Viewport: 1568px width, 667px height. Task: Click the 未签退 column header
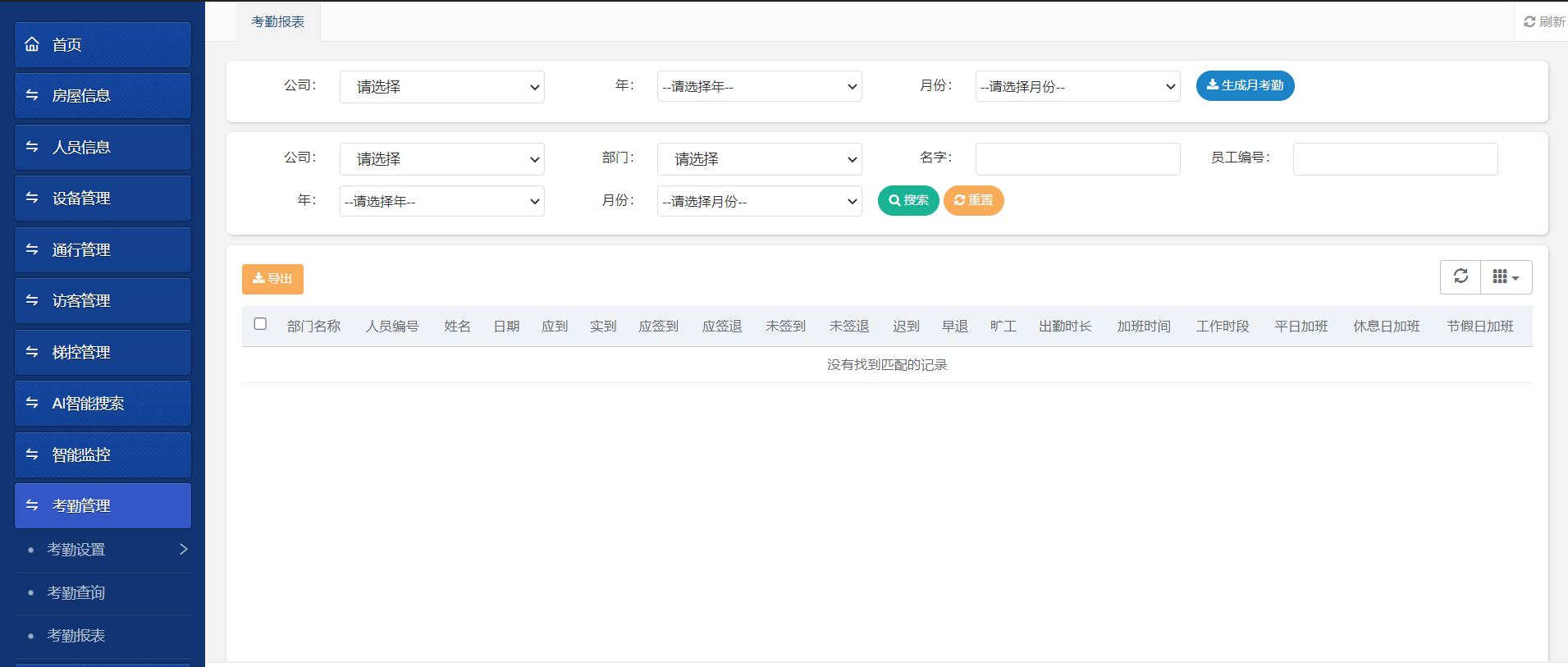click(848, 327)
